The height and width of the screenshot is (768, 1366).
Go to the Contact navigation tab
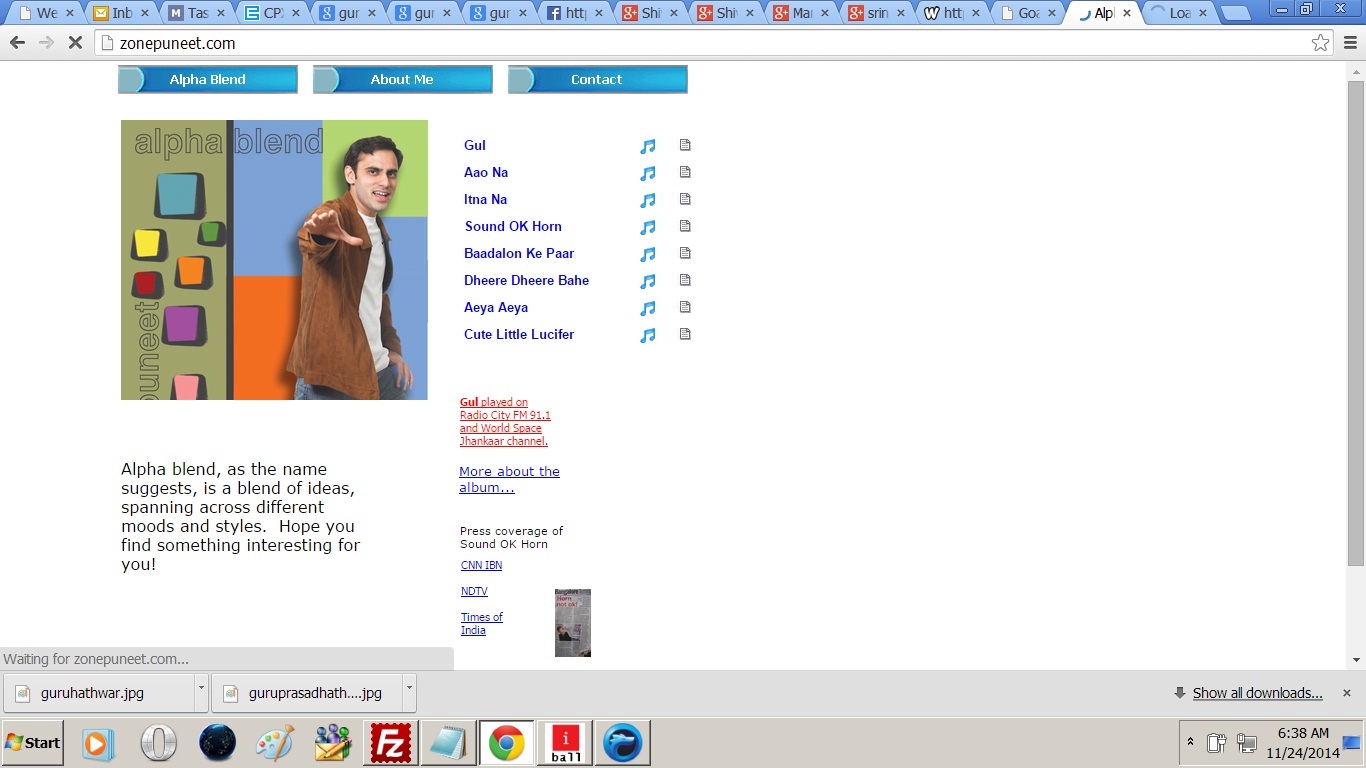[597, 80]
